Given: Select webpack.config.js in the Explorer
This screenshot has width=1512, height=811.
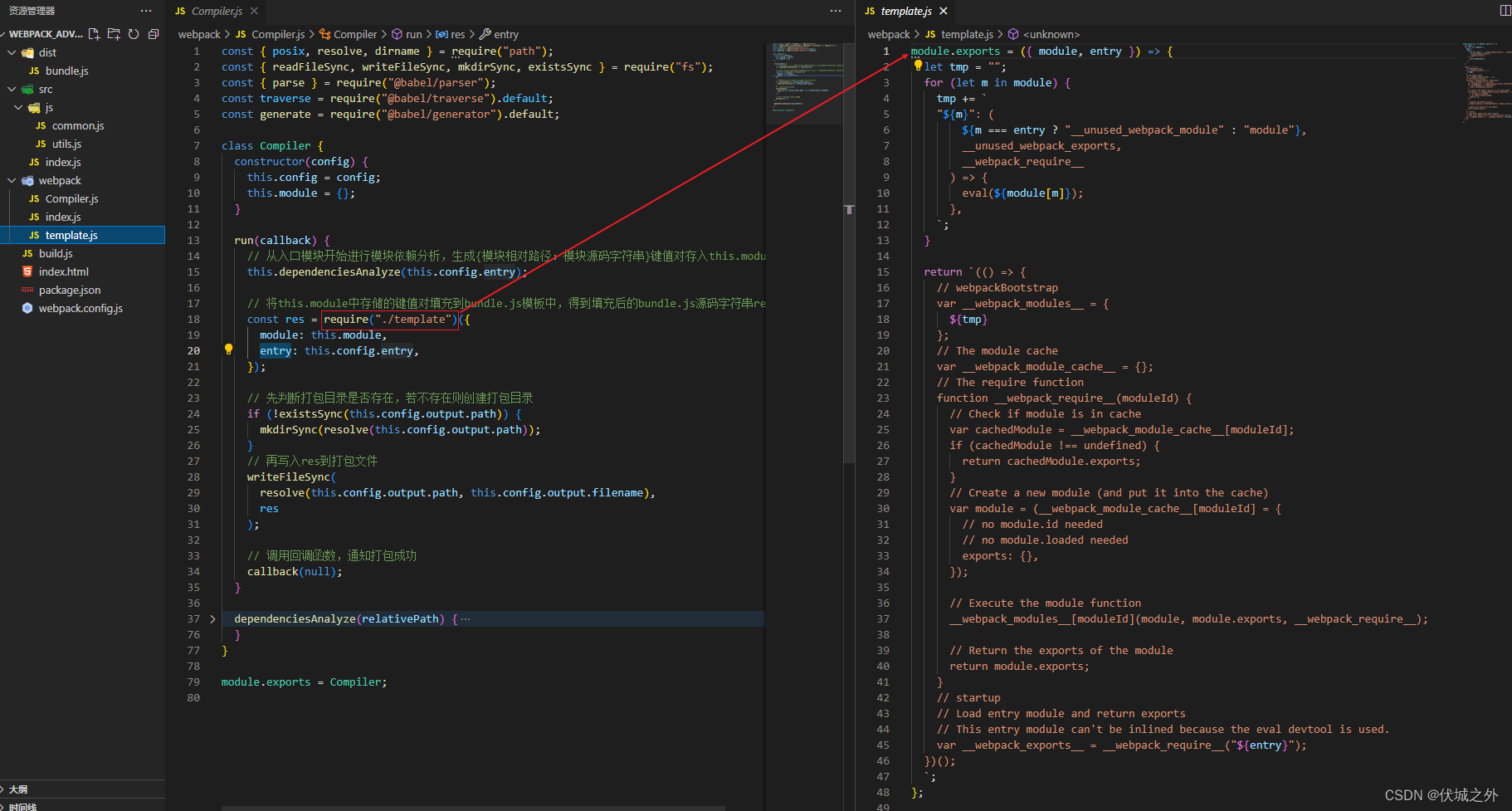Looking at the screenshot, I should point(77,308).
